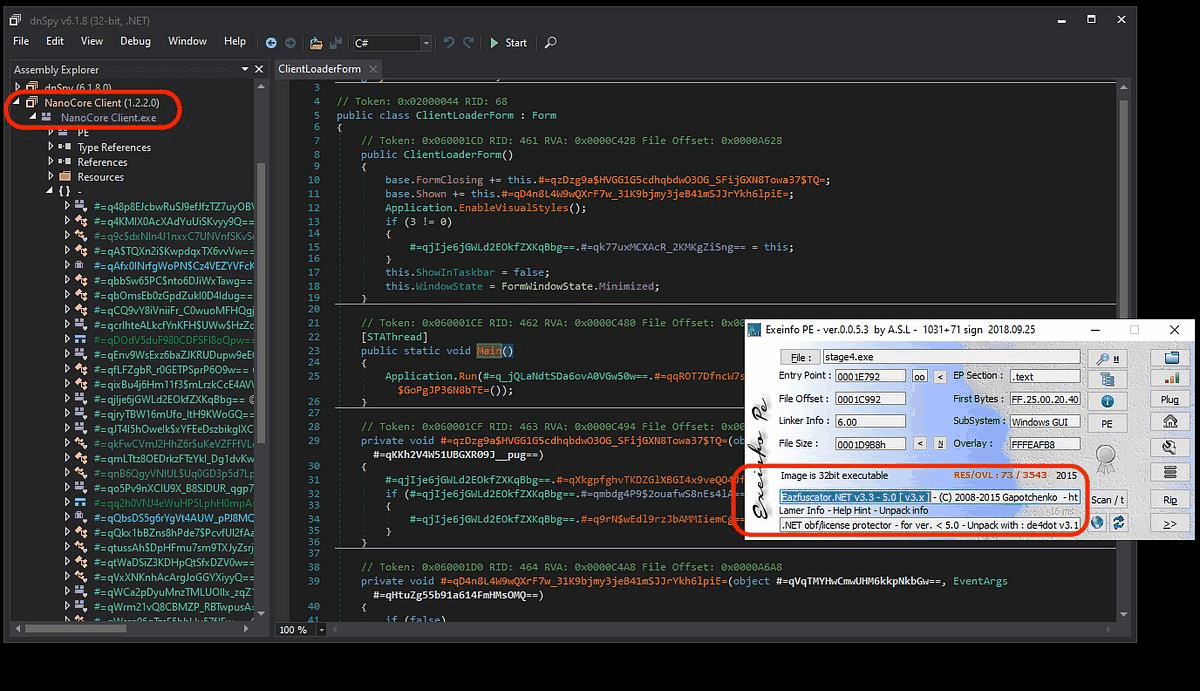This screenshot has width=1200, height=691.
Task: Expand the #=qbbSw65PC$nto6DJiWxTawg== class
Action: (x=67, y=281)
